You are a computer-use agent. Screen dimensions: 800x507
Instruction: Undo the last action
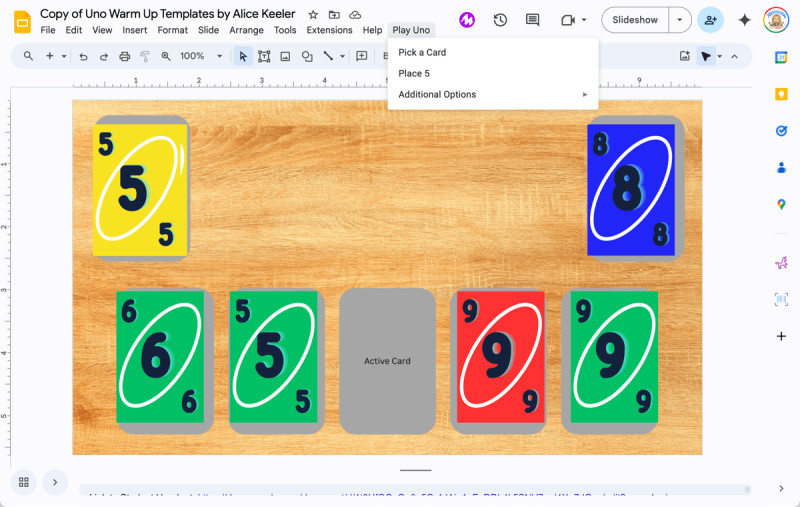(83, 56)
